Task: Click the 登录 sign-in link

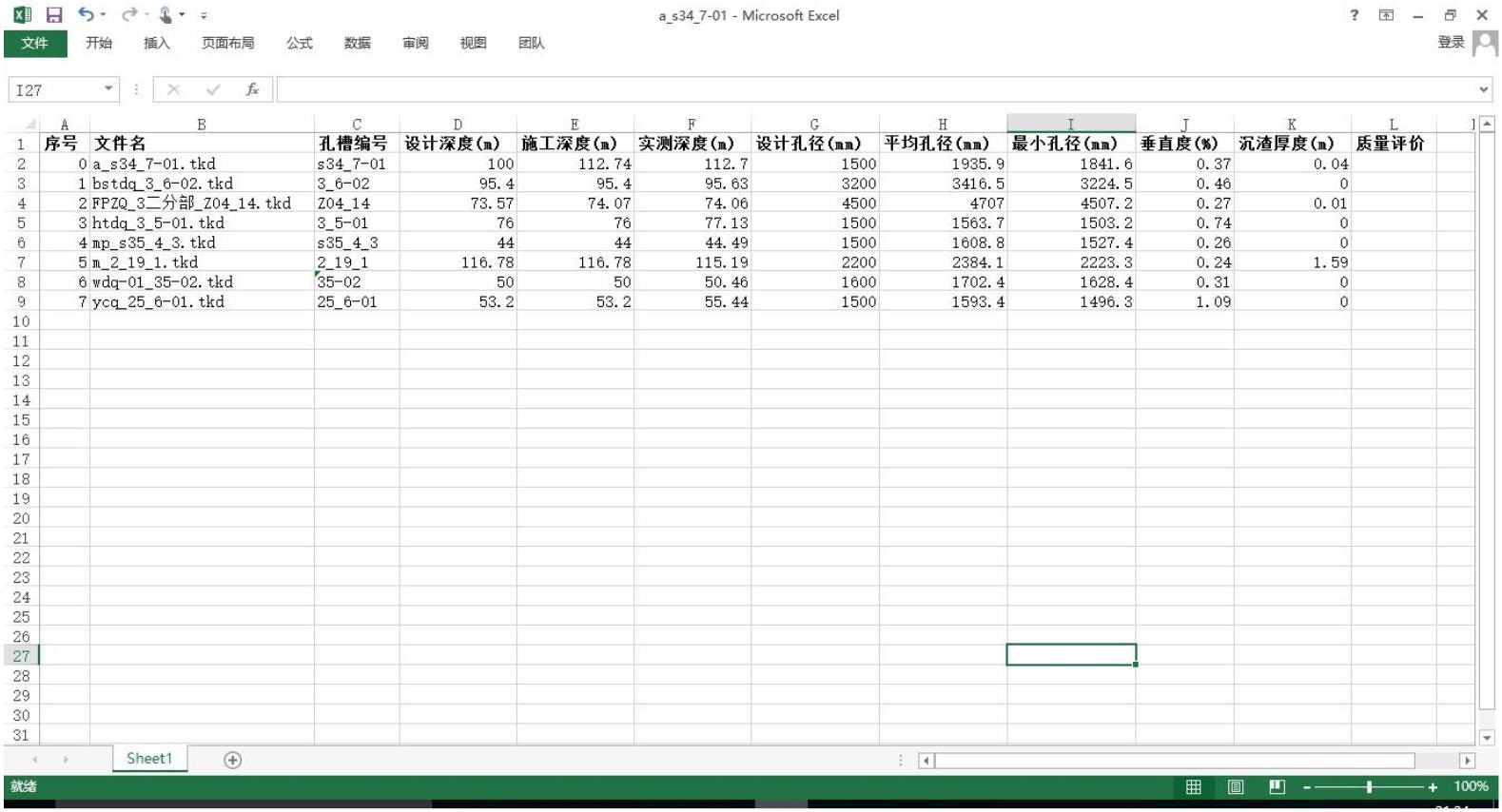Action: pos(1450,43)
